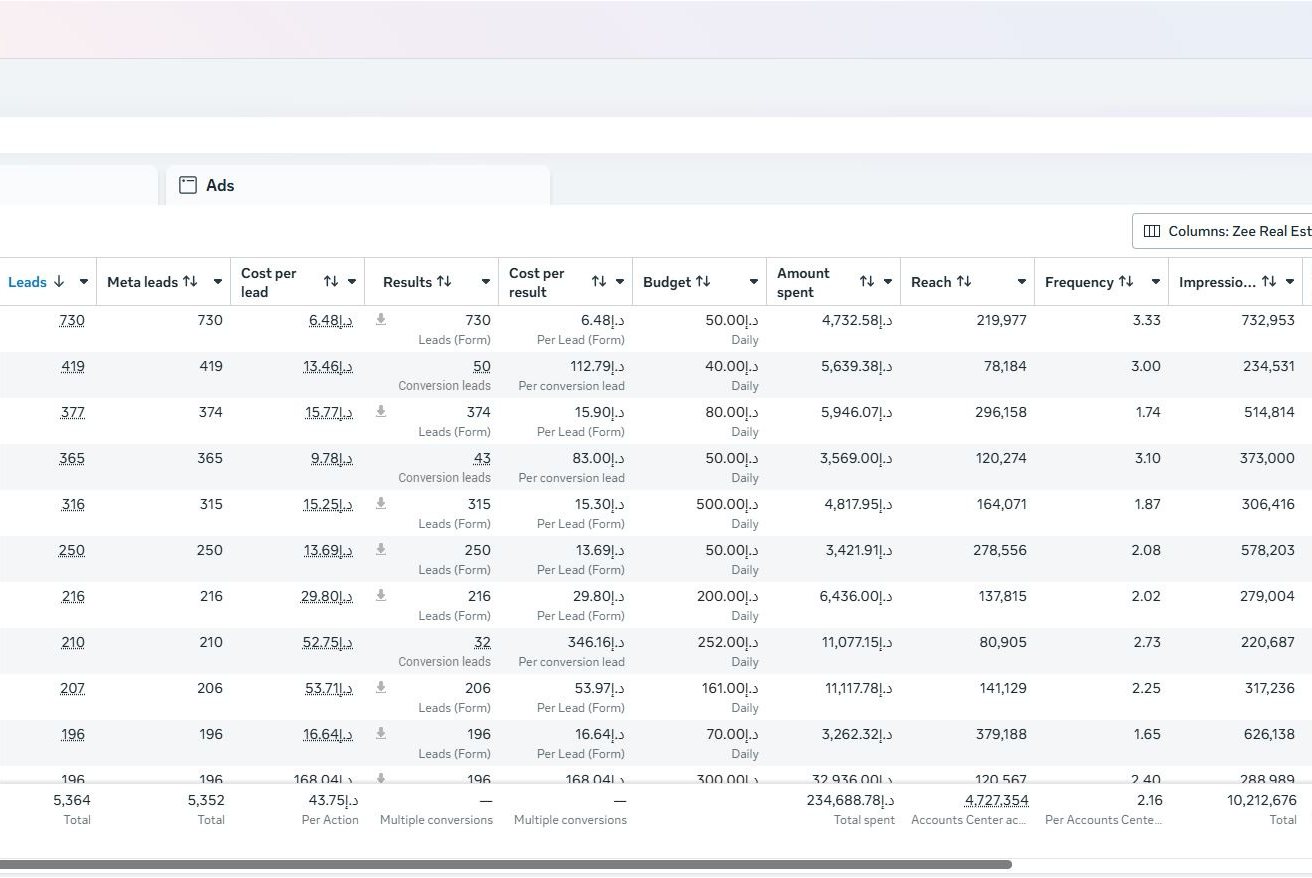Open Impressions column dropdown arrow
Viewport: 1312px width, 878px height.
pos(1290,282)
